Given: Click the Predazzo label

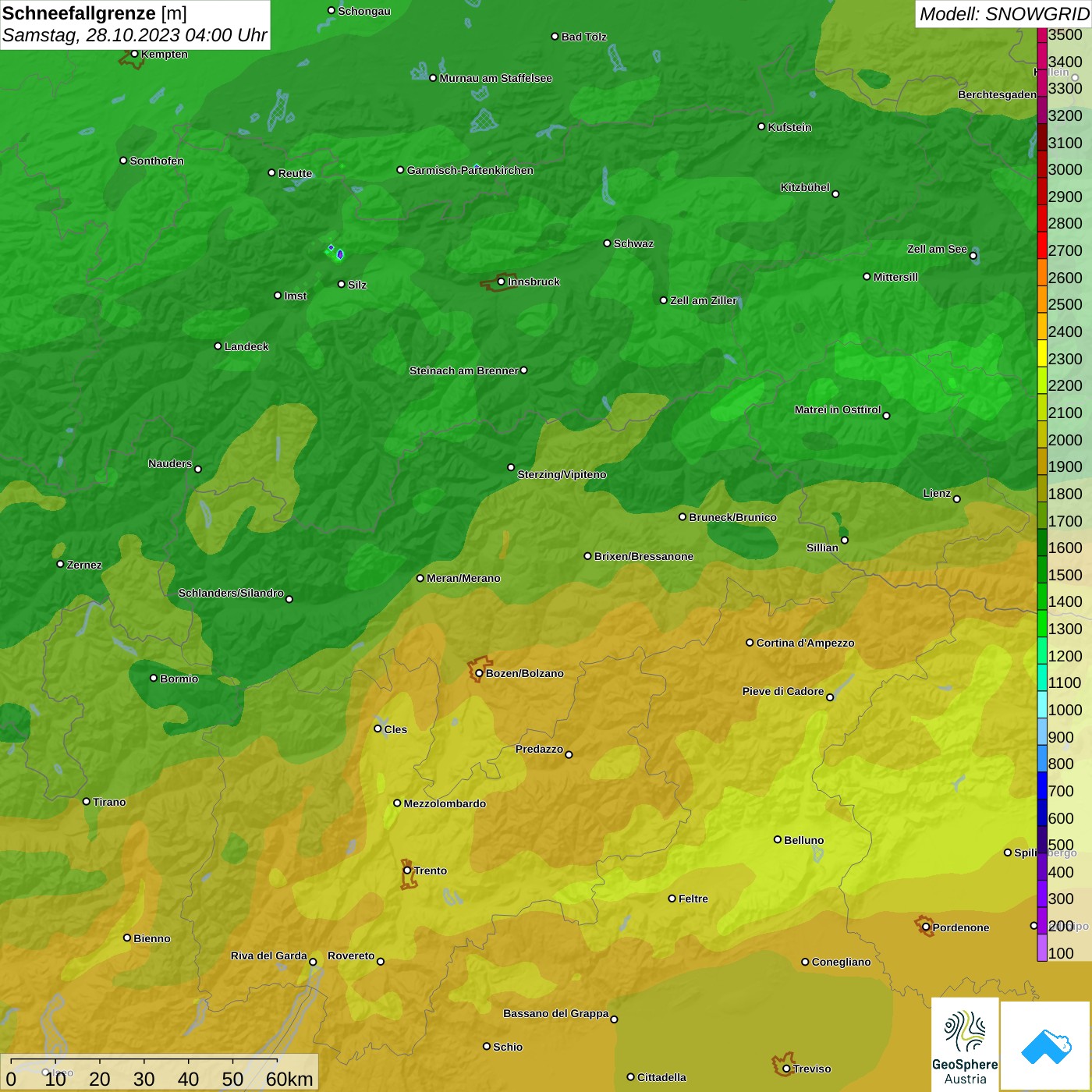Looking at the screenshot, I should click(x=539, y=749).
